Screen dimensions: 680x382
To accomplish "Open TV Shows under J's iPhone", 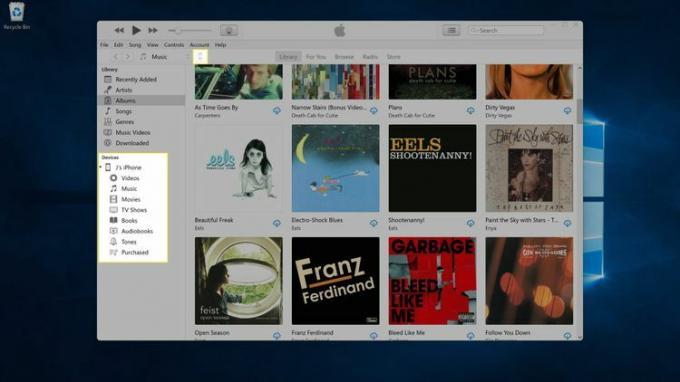I will tap(134, 210).
